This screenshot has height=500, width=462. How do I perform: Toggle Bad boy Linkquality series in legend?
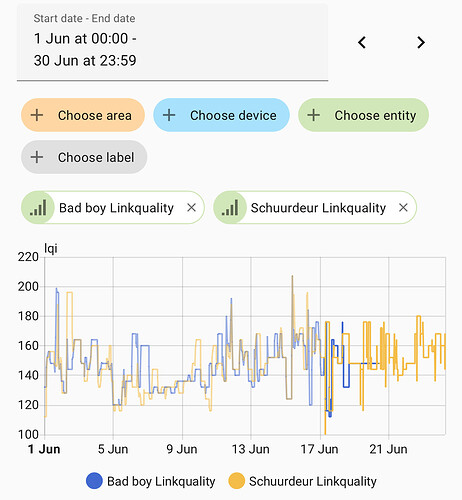[151, 481]
